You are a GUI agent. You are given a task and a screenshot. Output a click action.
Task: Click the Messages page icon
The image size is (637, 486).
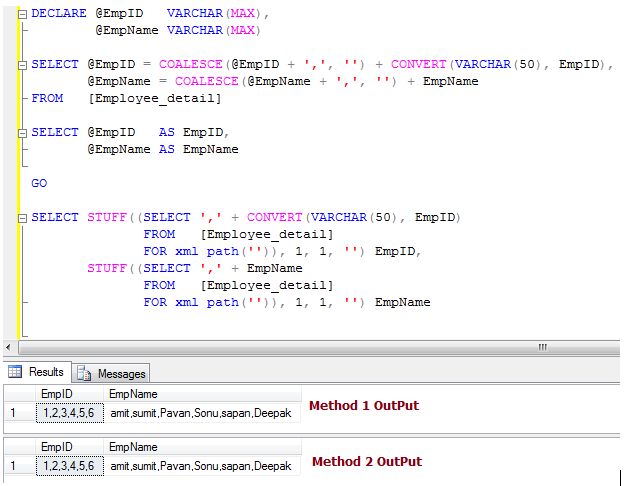tap(84, 373)
